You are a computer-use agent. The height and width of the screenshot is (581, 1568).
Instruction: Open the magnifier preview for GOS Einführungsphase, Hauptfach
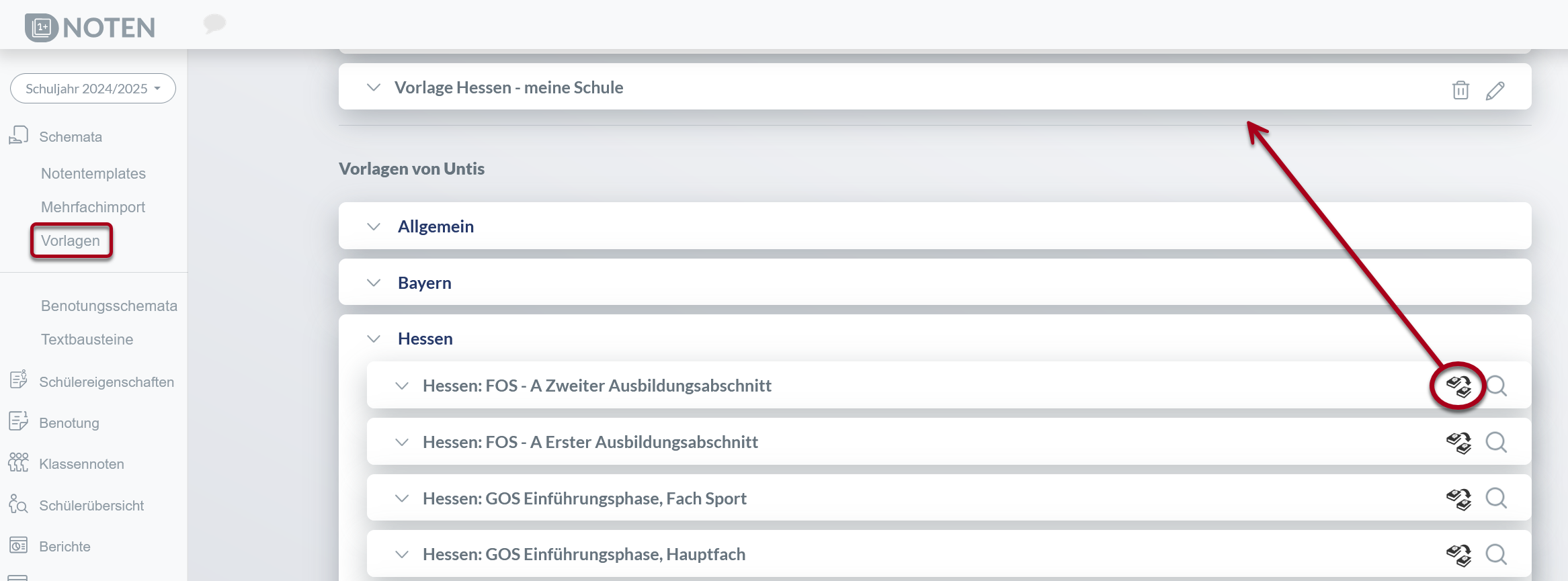1496,553
